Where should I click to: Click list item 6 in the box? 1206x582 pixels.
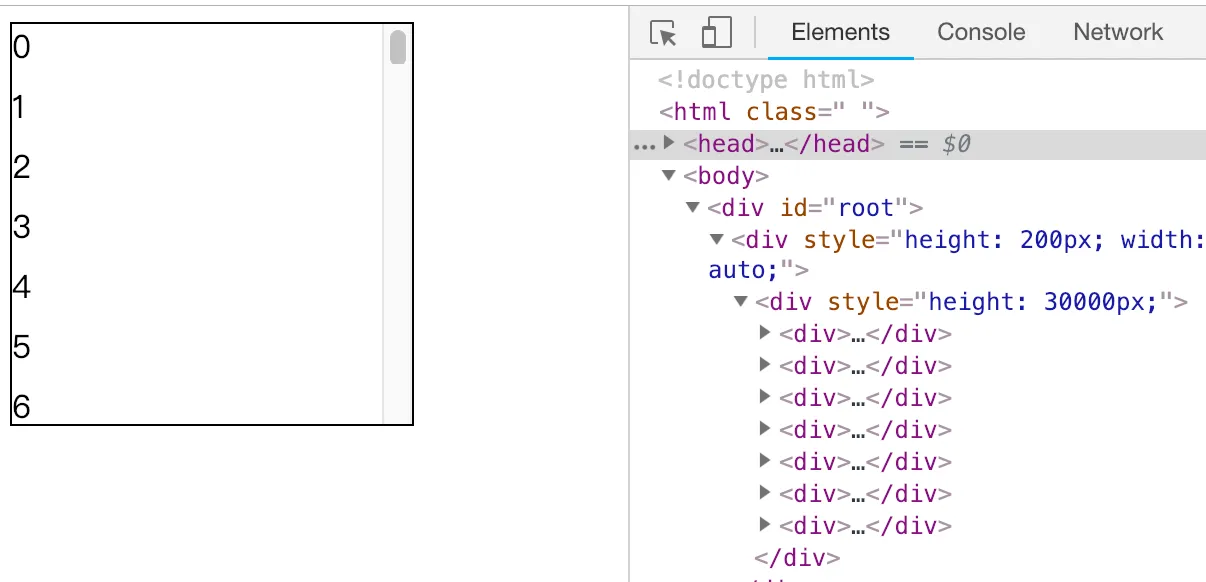pyautogui.click(x=21, y=407)
